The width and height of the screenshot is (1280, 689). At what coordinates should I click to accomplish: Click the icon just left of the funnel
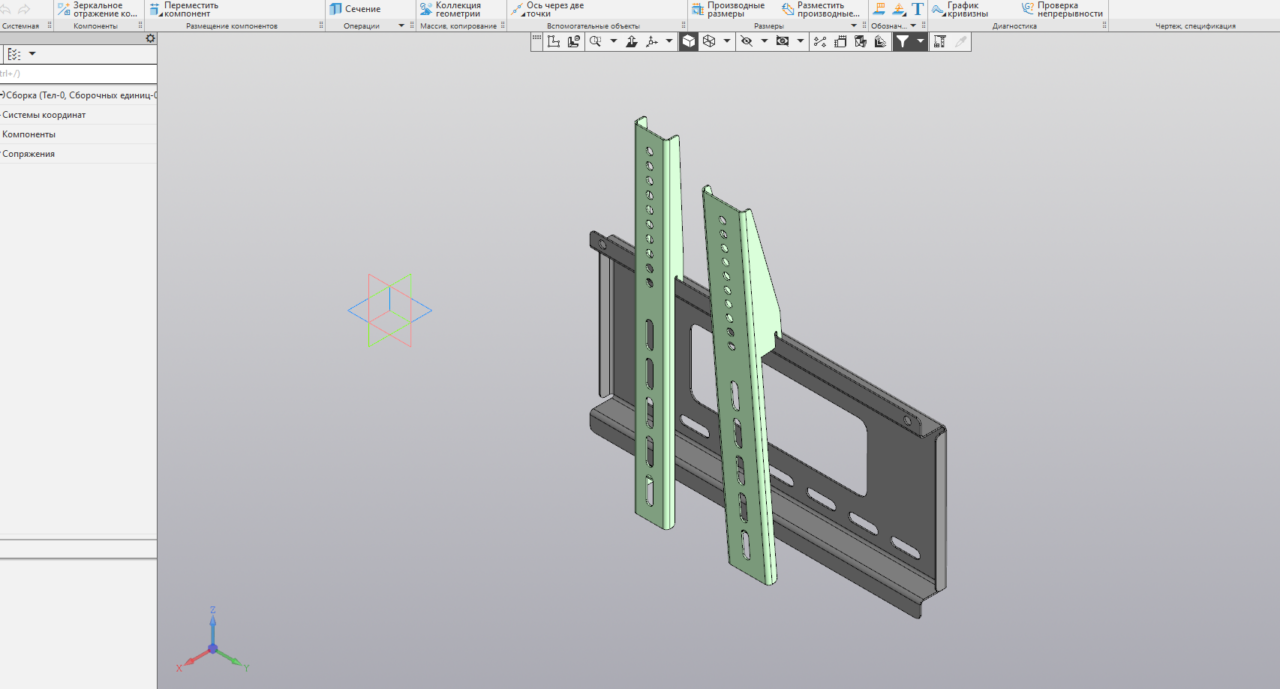coord(878,41)
